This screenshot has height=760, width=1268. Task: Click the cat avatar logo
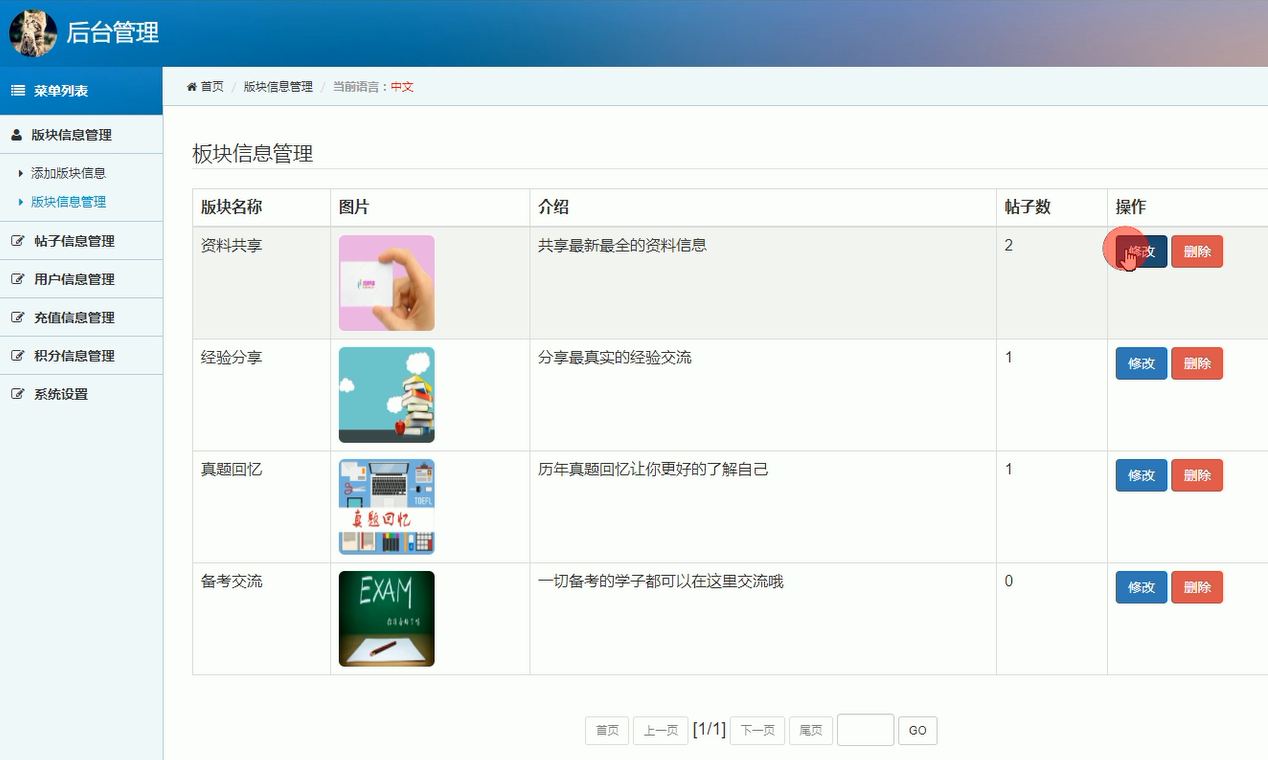coord(33,33)
